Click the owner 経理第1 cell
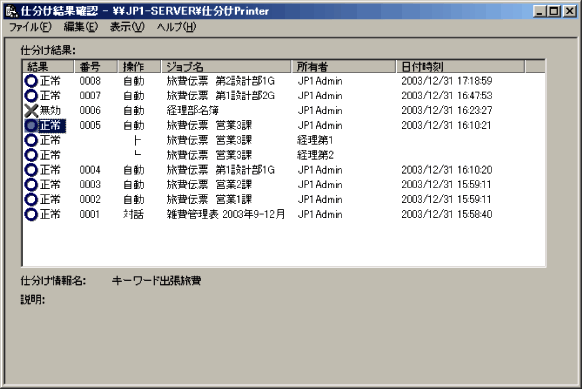 pos(315,140)
